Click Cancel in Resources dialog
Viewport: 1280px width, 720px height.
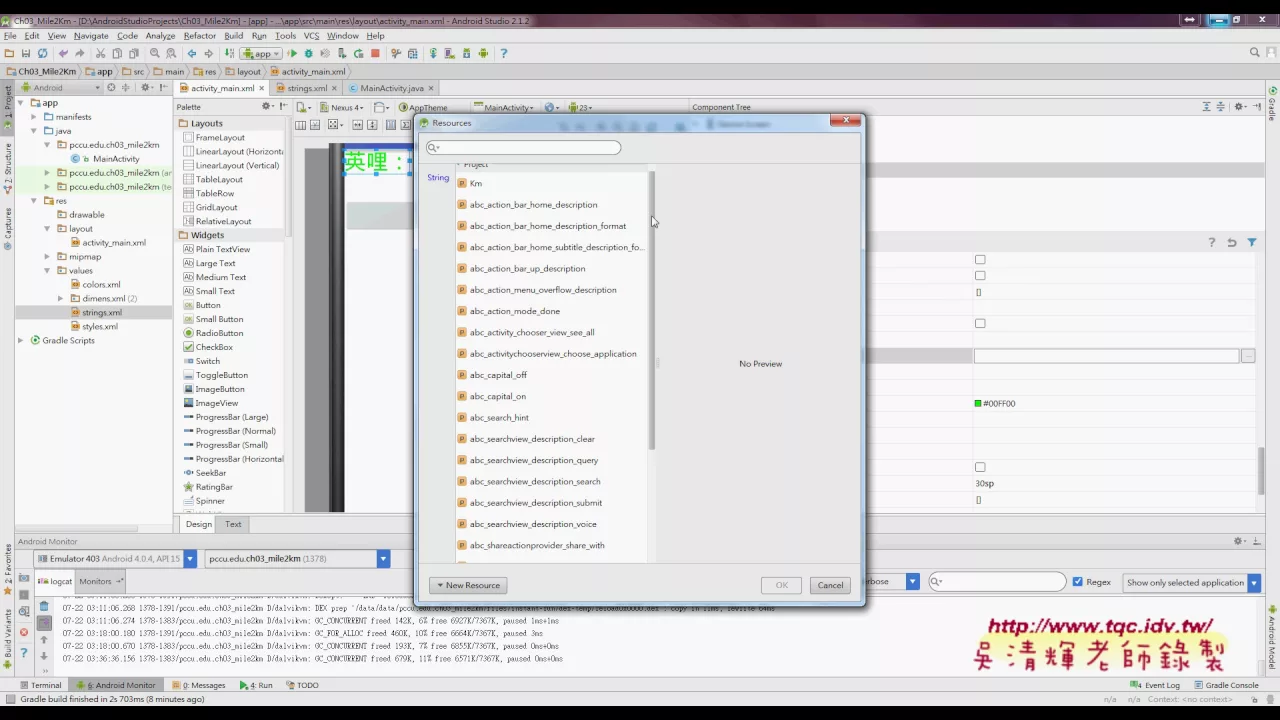coord(830,585)
